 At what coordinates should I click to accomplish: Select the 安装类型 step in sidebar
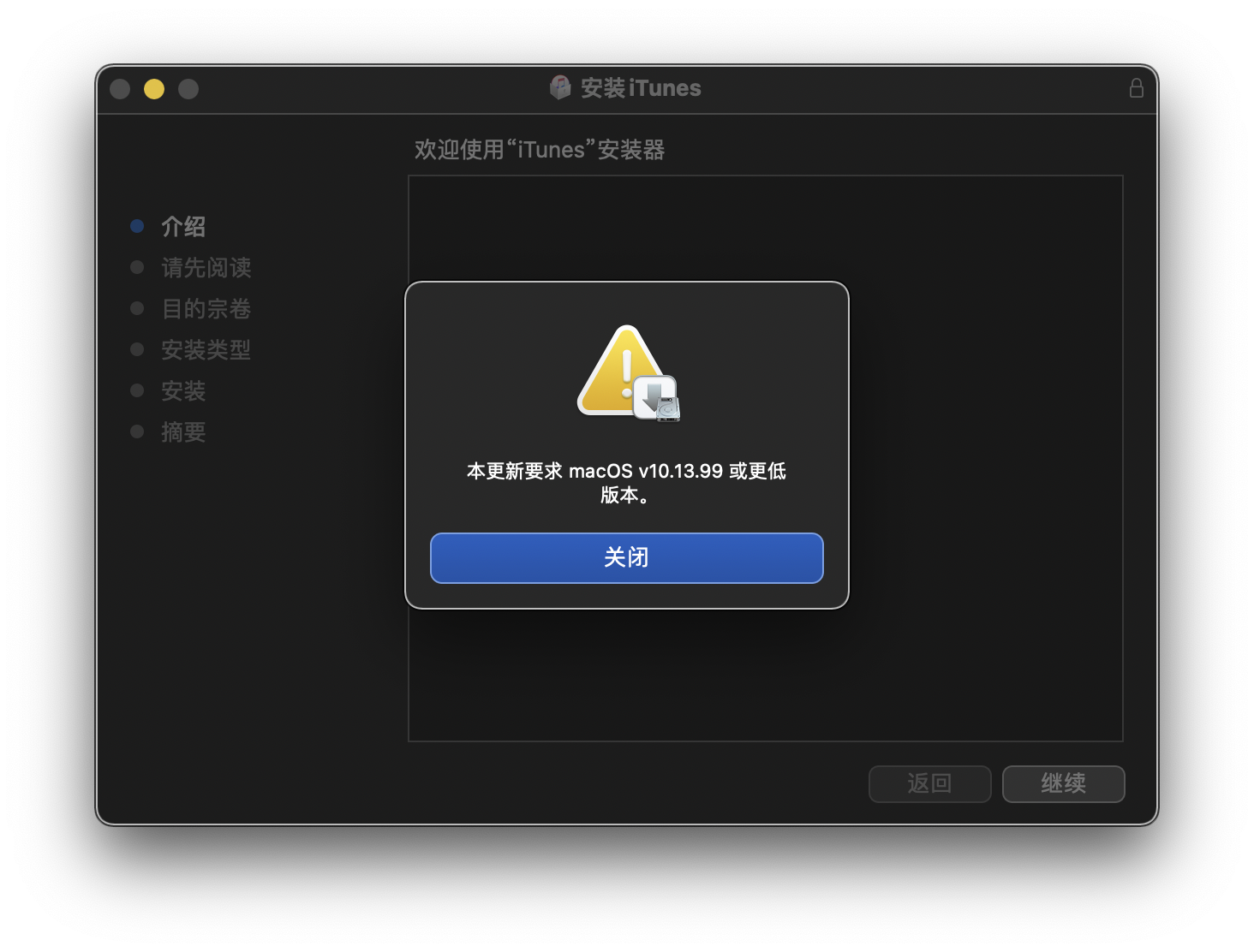tap(206, 350)
